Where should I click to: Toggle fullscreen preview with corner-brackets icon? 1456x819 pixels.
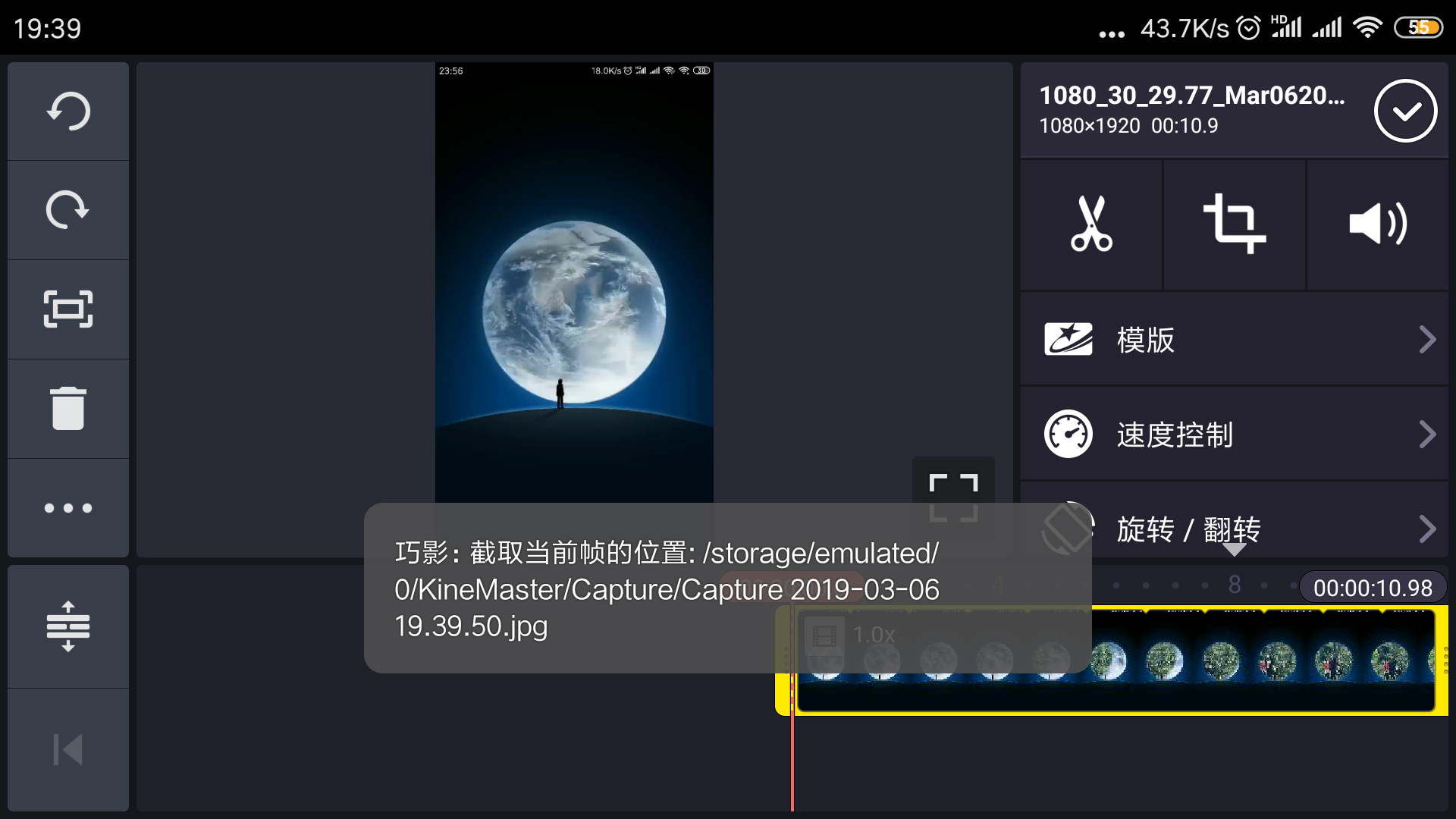pos(953,498)
